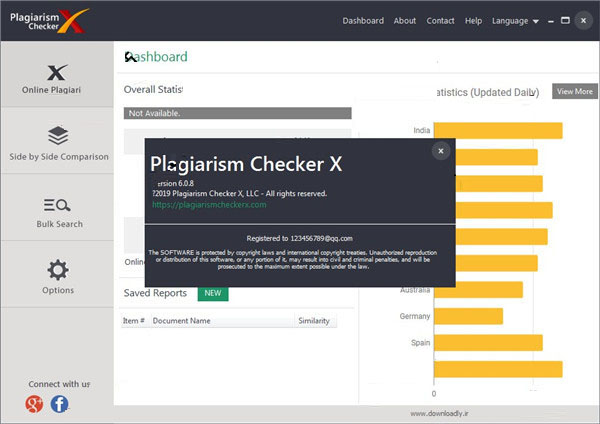Open the Bulk Search icon
The height and width of the screenshot is (424, 600).
(58, 205)
